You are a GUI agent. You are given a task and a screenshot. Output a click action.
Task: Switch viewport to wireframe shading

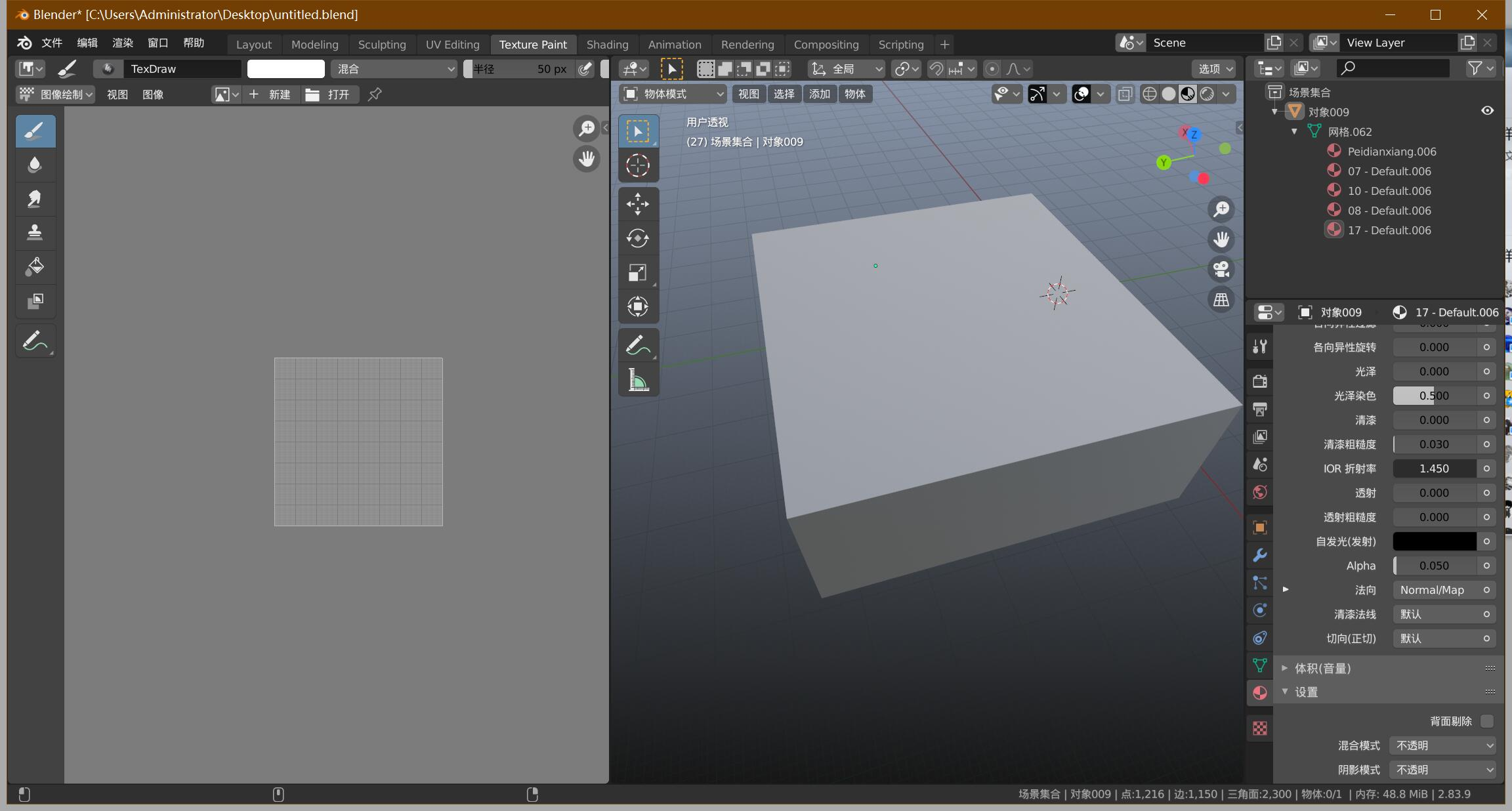[1150, 94]
